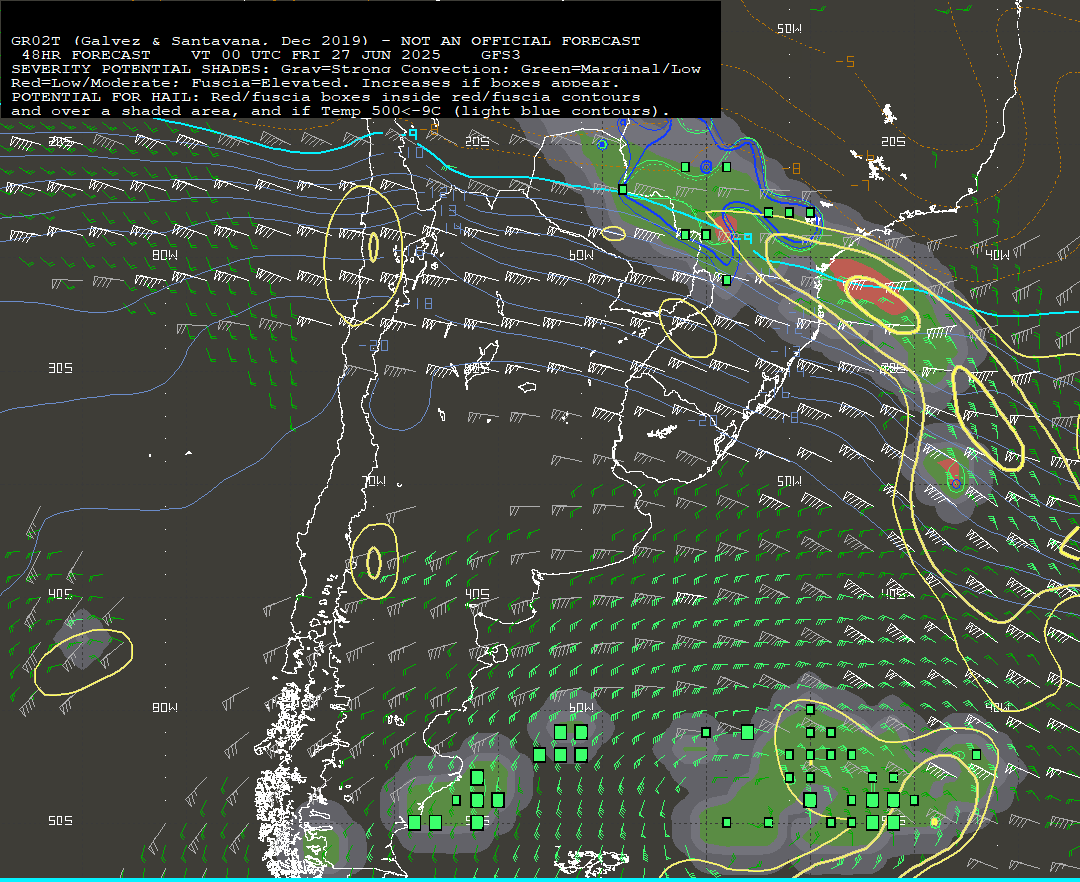The height and width of the screenshot is (882, 1080).
Task: Click the "30S" latitude label
Action: pyautogui.click(x=61, y=368)
